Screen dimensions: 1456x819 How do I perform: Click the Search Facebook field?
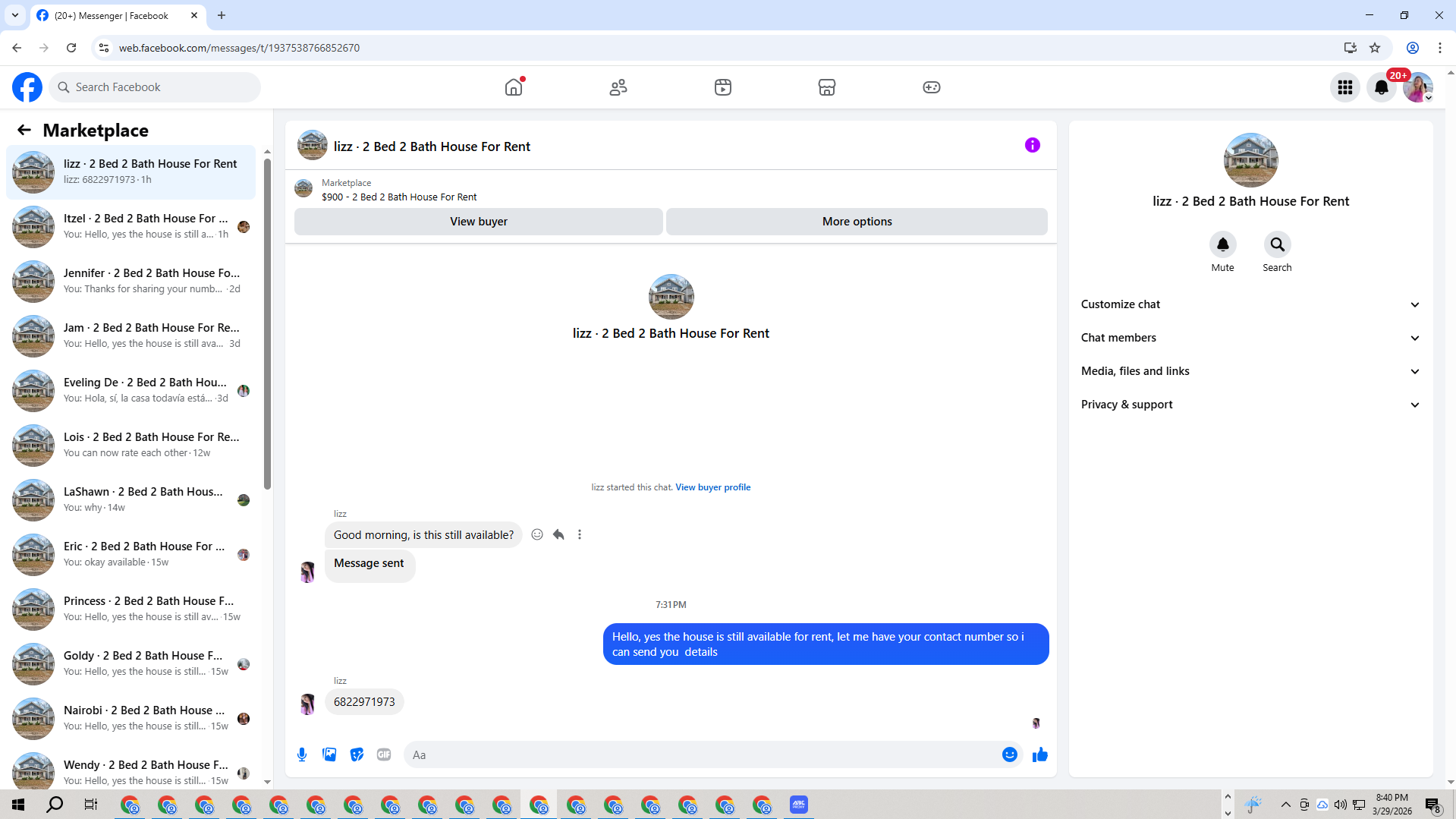(155, 87)
